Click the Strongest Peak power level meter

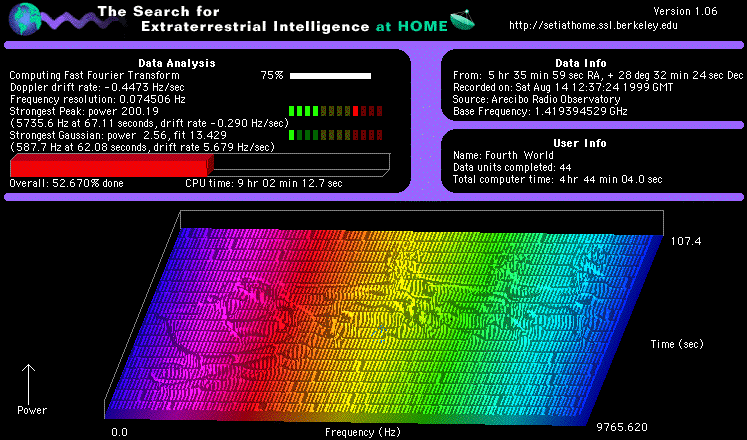pos(335,111)
